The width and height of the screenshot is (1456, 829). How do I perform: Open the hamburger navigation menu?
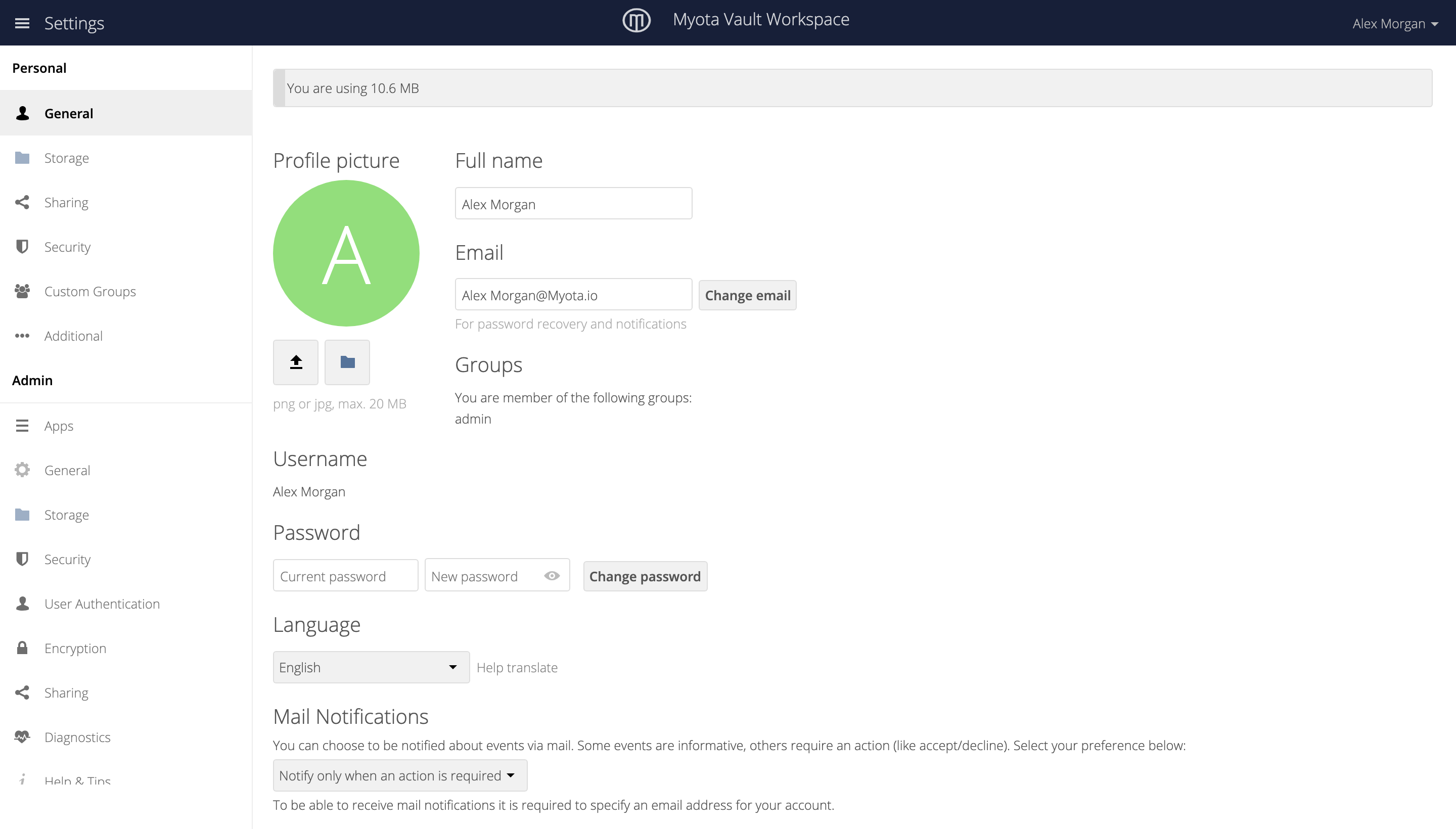[22, 23]
